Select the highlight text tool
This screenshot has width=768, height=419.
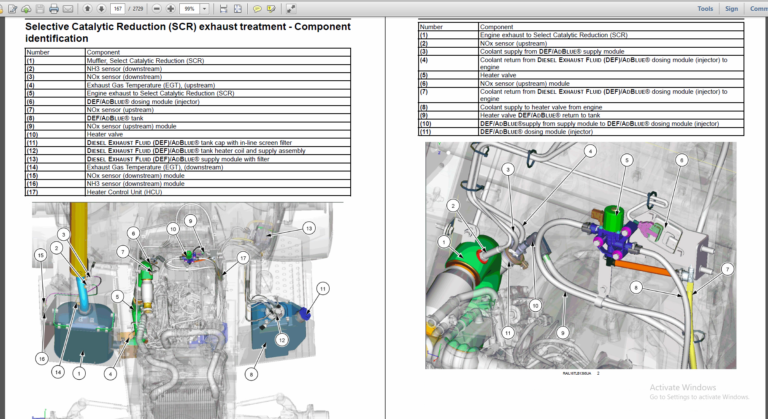point(271,9)
